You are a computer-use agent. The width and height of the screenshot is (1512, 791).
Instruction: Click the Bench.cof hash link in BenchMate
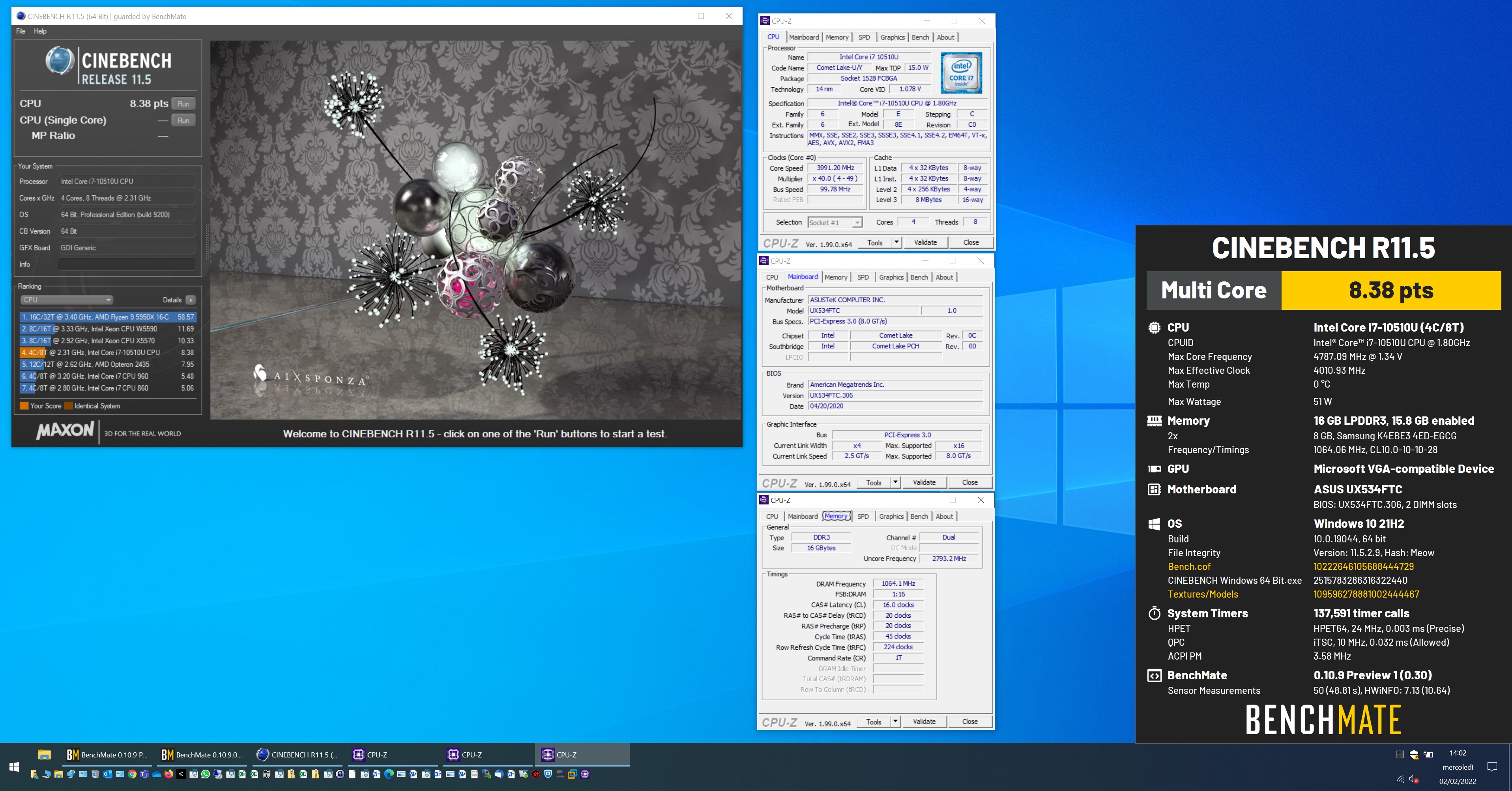[1363, 567]
